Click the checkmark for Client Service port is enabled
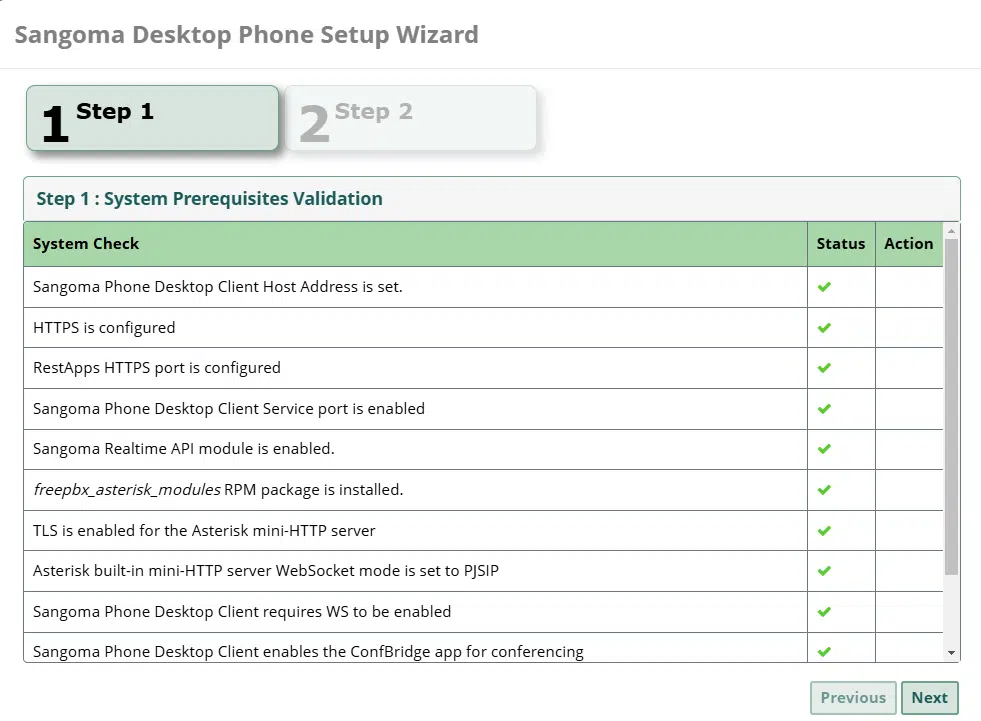 pos(824,409)
